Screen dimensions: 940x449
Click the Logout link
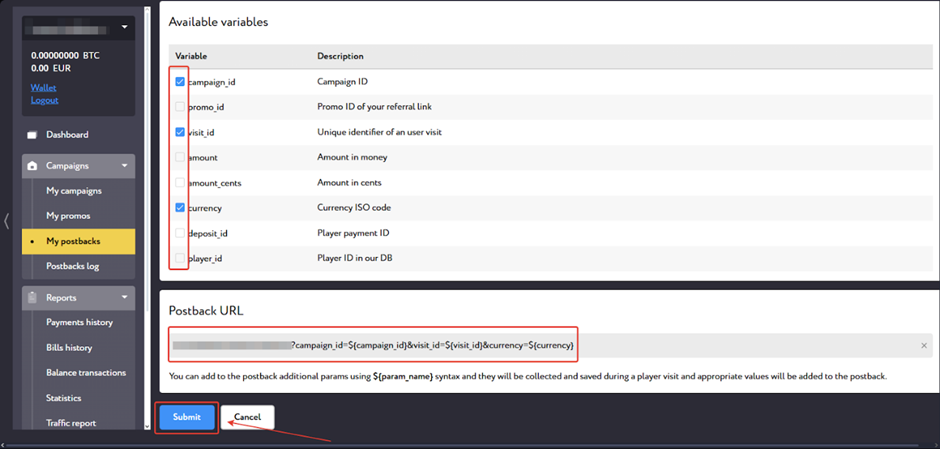(x=44, y=100)
